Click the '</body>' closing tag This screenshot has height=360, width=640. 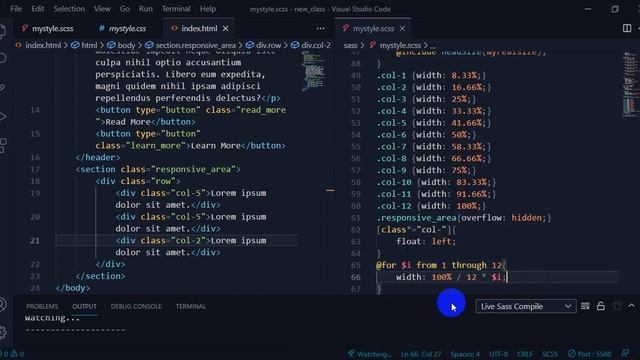(73, 288)
